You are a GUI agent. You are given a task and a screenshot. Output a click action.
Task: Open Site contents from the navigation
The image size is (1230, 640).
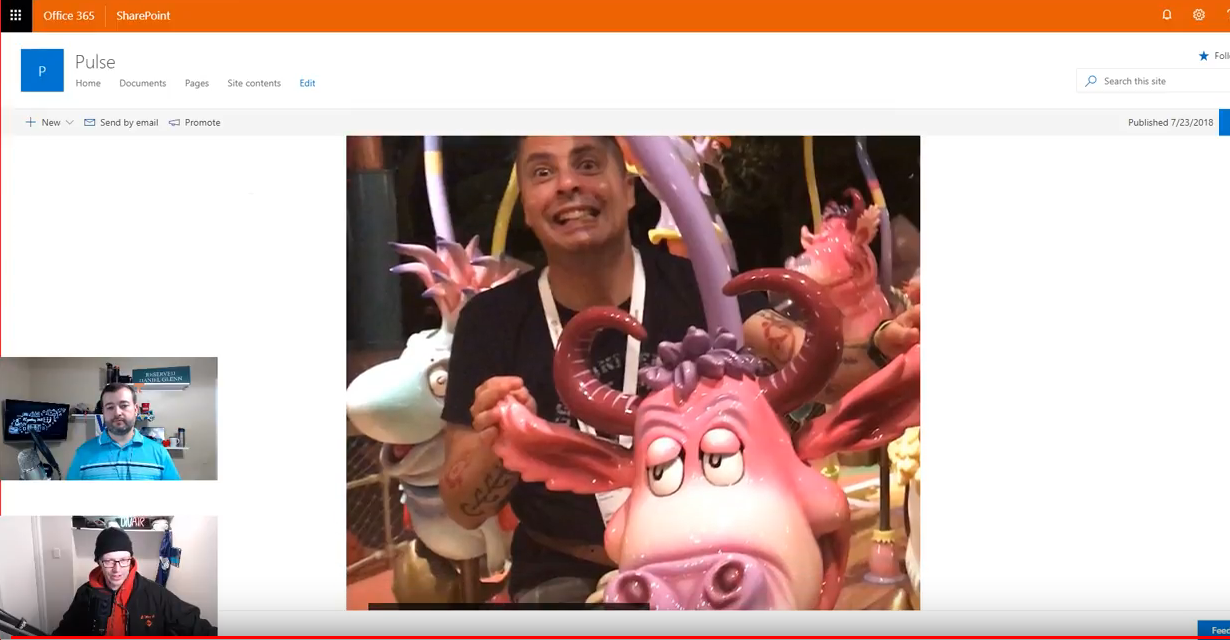254,83
